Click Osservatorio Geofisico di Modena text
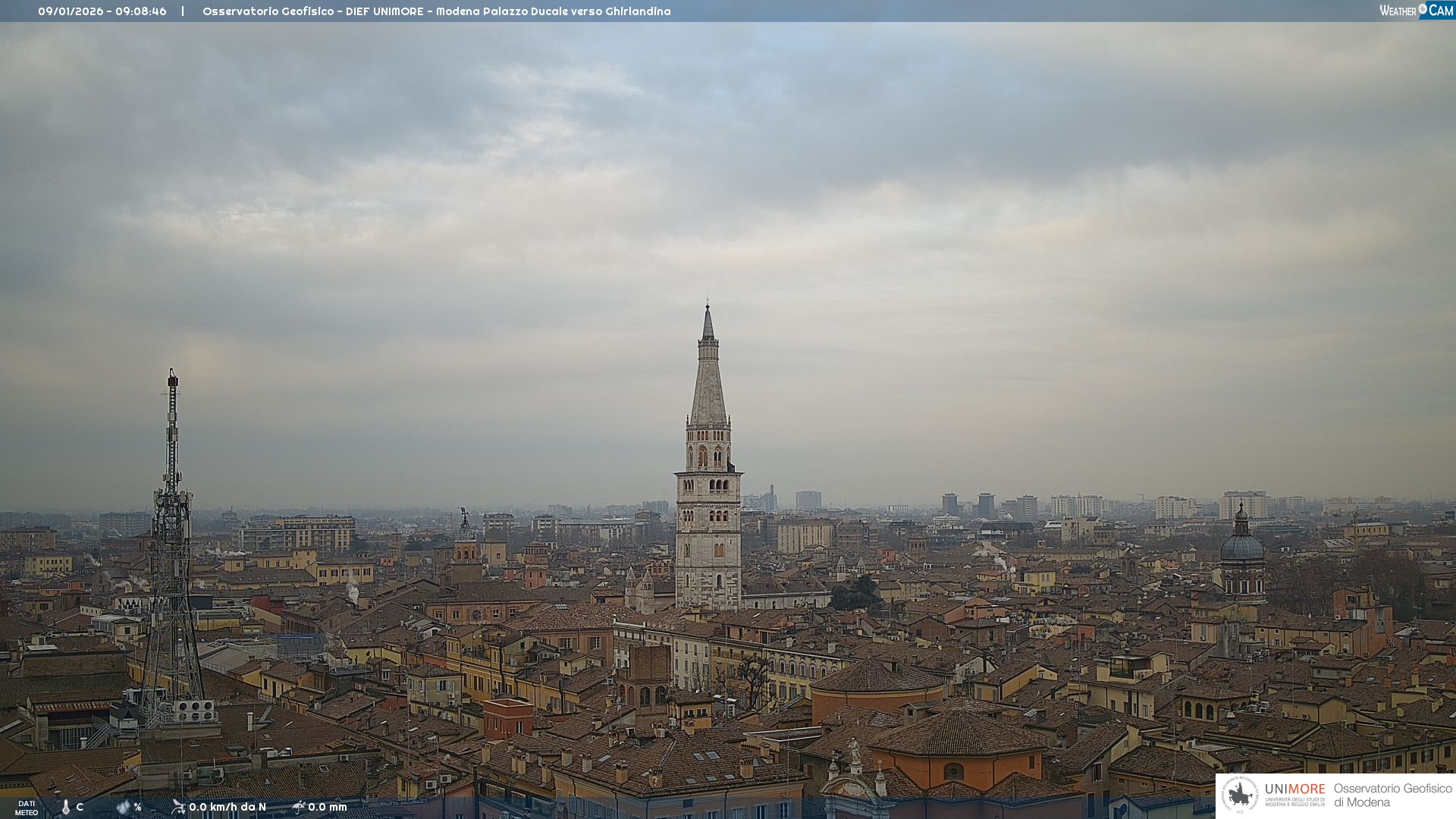The image size is (1456, 819). coord(1392,795)
